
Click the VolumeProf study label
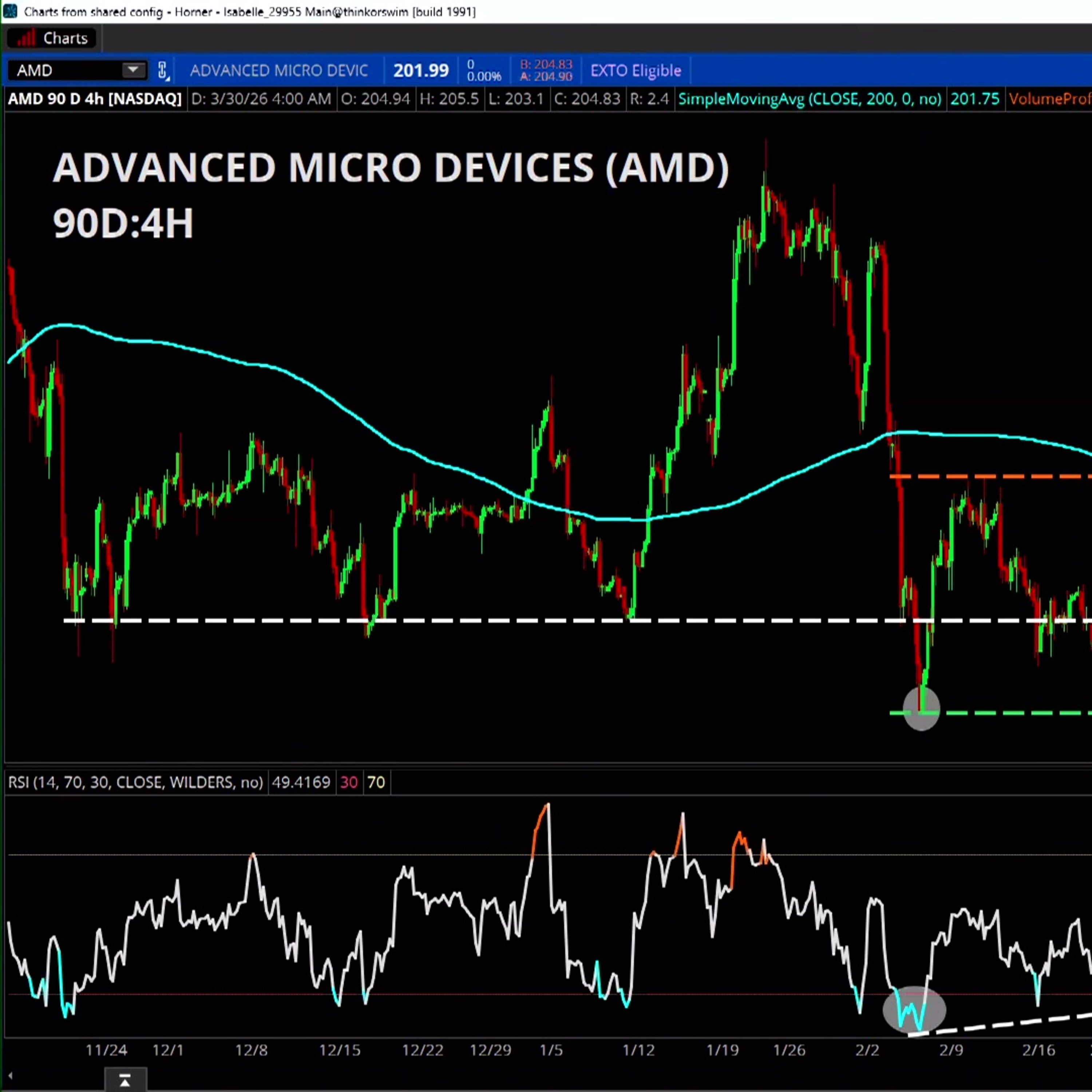(x=1050, y=99)
